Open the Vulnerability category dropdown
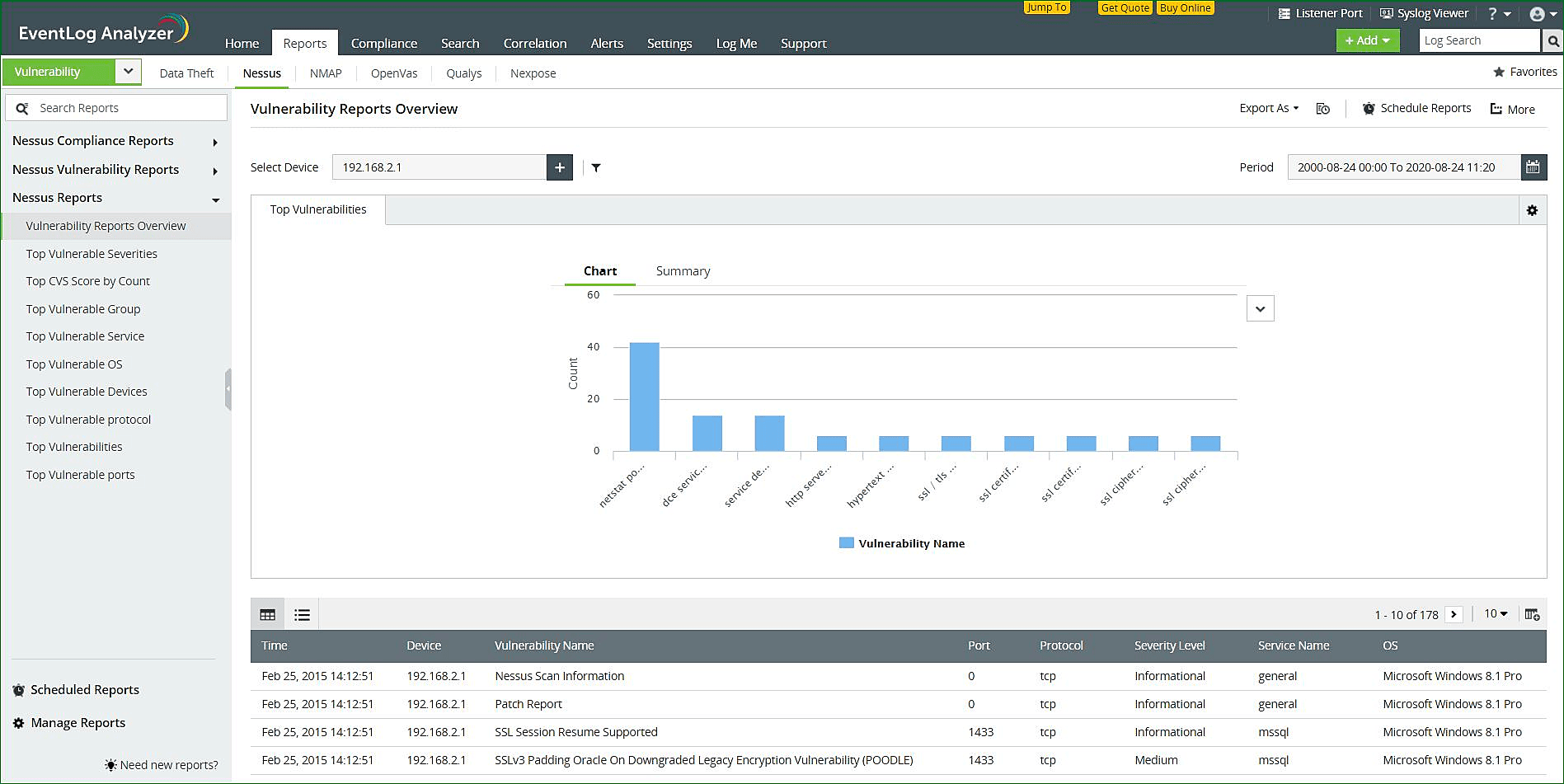 (x=128, y=72)
